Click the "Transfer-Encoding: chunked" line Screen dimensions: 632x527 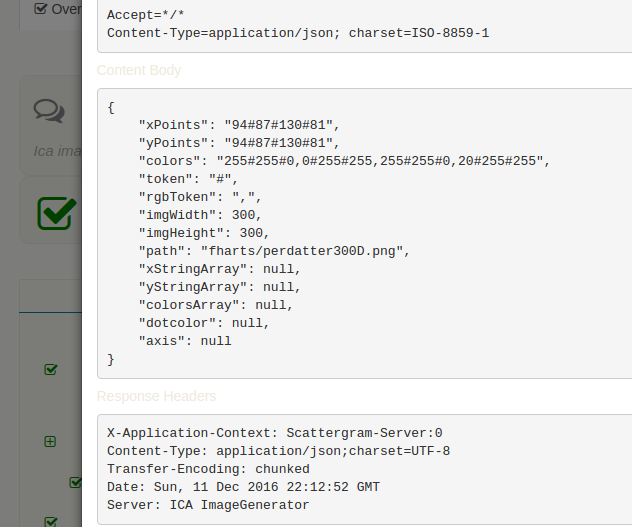click(x=208, y=469)
